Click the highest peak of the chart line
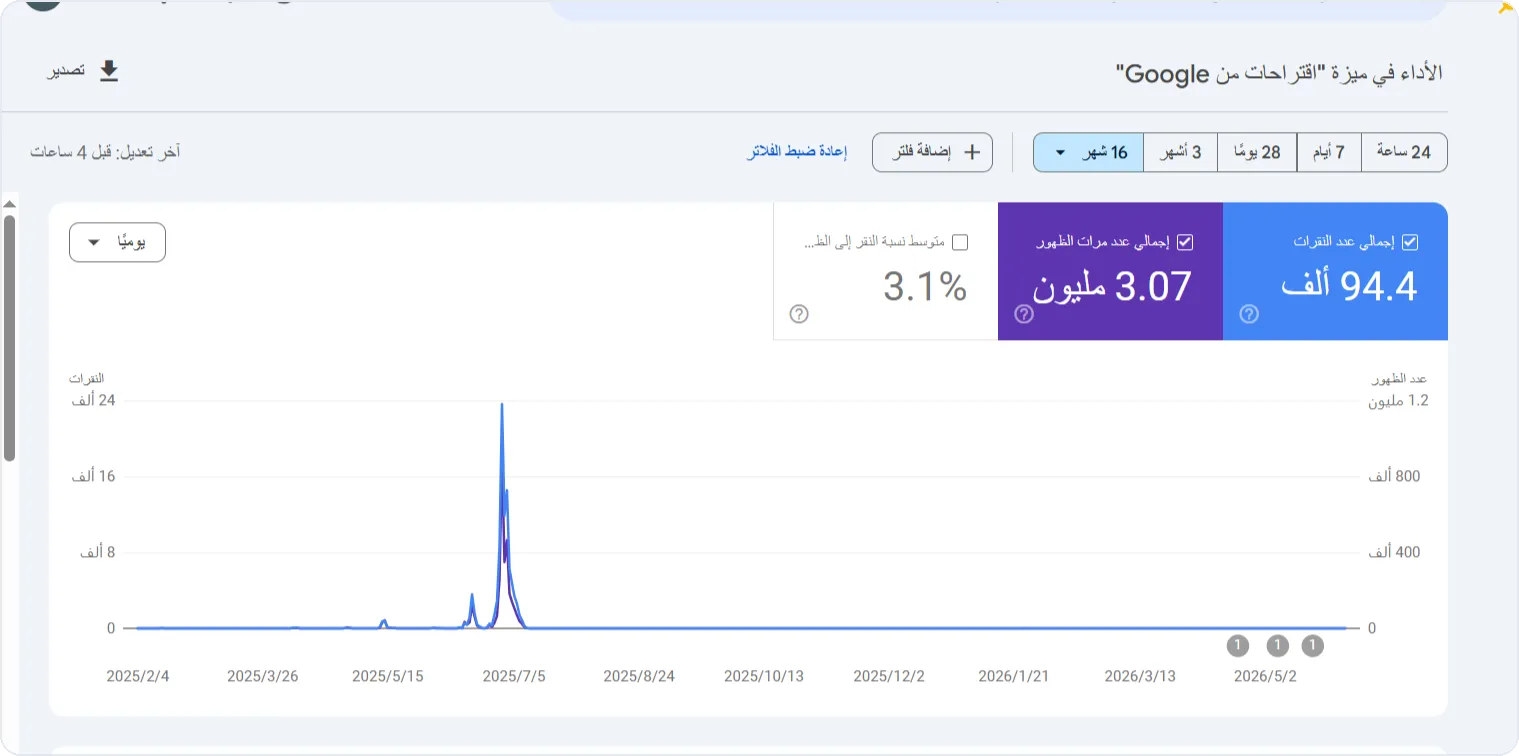Image resolution: width=1519 pixels, height=756 pixels. (x=502, y=405)
